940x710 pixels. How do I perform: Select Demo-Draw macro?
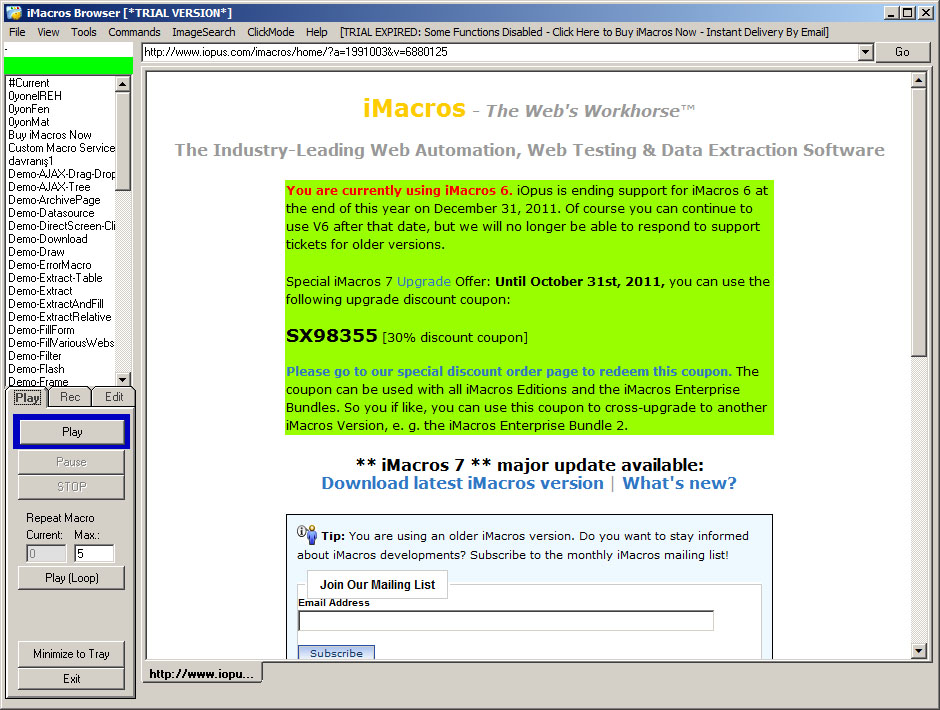pos(61,252)
